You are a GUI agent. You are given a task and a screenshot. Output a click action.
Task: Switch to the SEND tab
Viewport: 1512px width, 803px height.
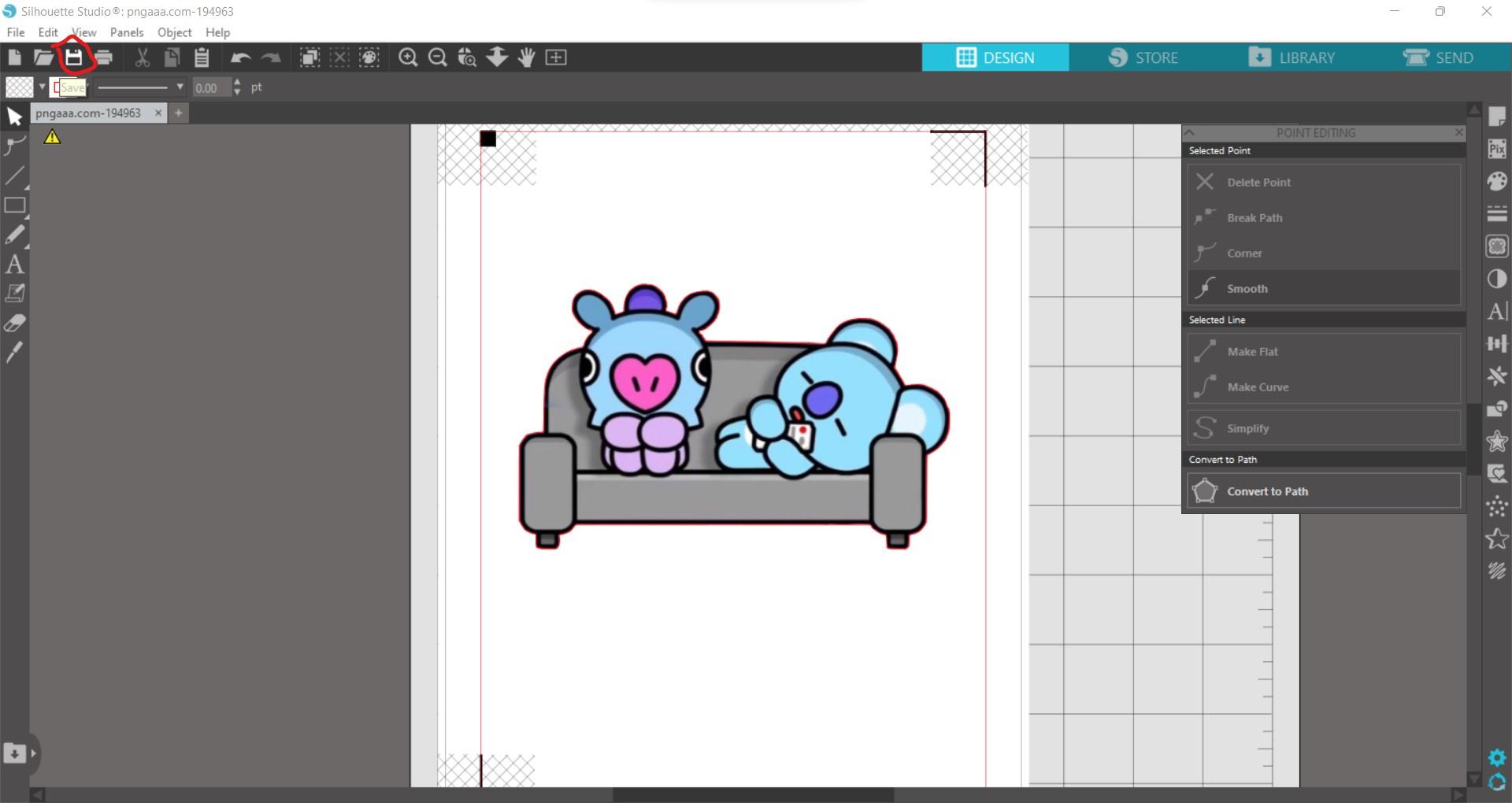pos(1438,57)
